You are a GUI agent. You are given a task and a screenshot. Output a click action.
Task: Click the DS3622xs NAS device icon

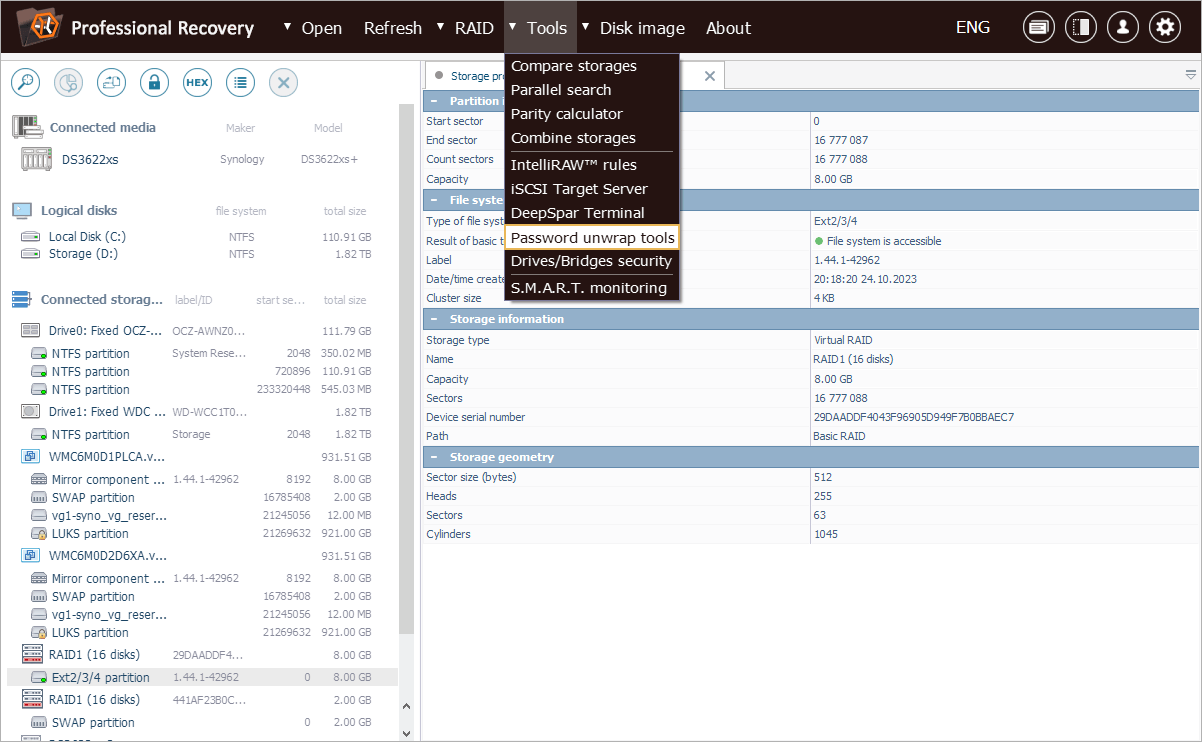click(36, 159)
